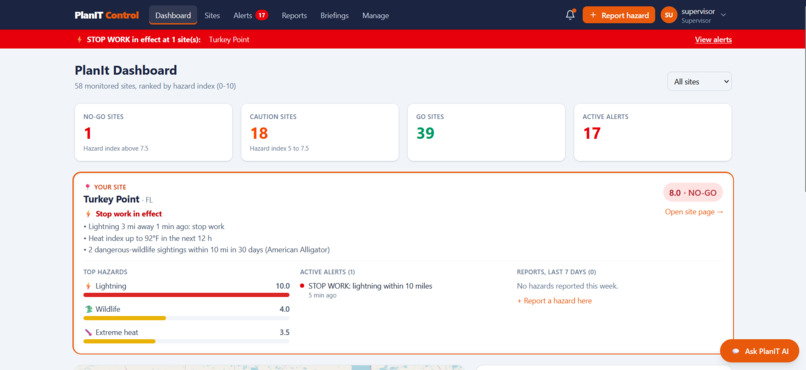Follow the View alerts link
The height and width of the screenshot is (370, 806).
713,40
